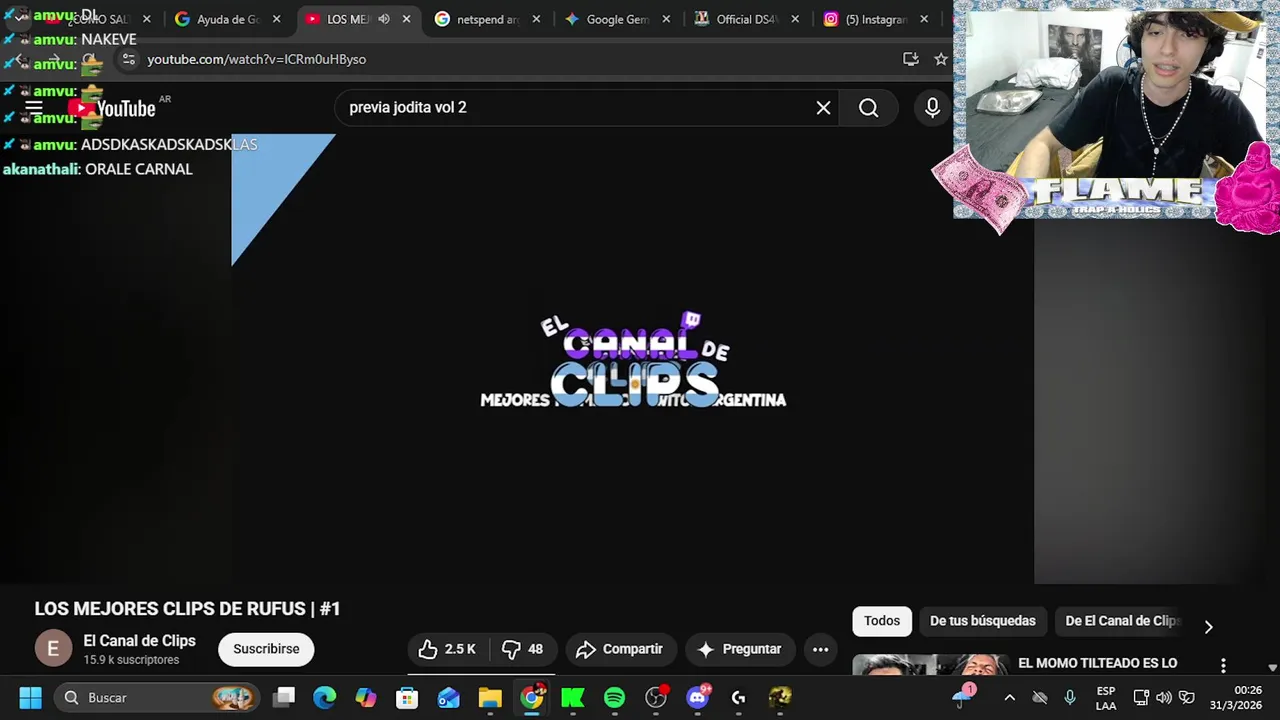Image resolution: width=1280 pixels, height=720 pixels.
Task: Dislike the video showing 48
Action: click(x=522, y=649)
